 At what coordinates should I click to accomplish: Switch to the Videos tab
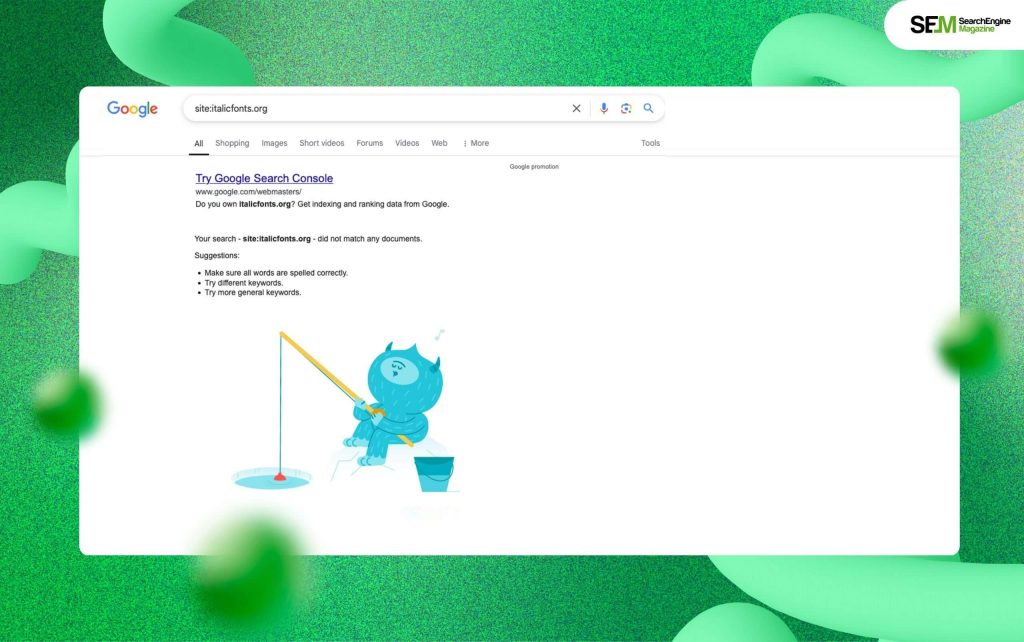pos(407,143)
